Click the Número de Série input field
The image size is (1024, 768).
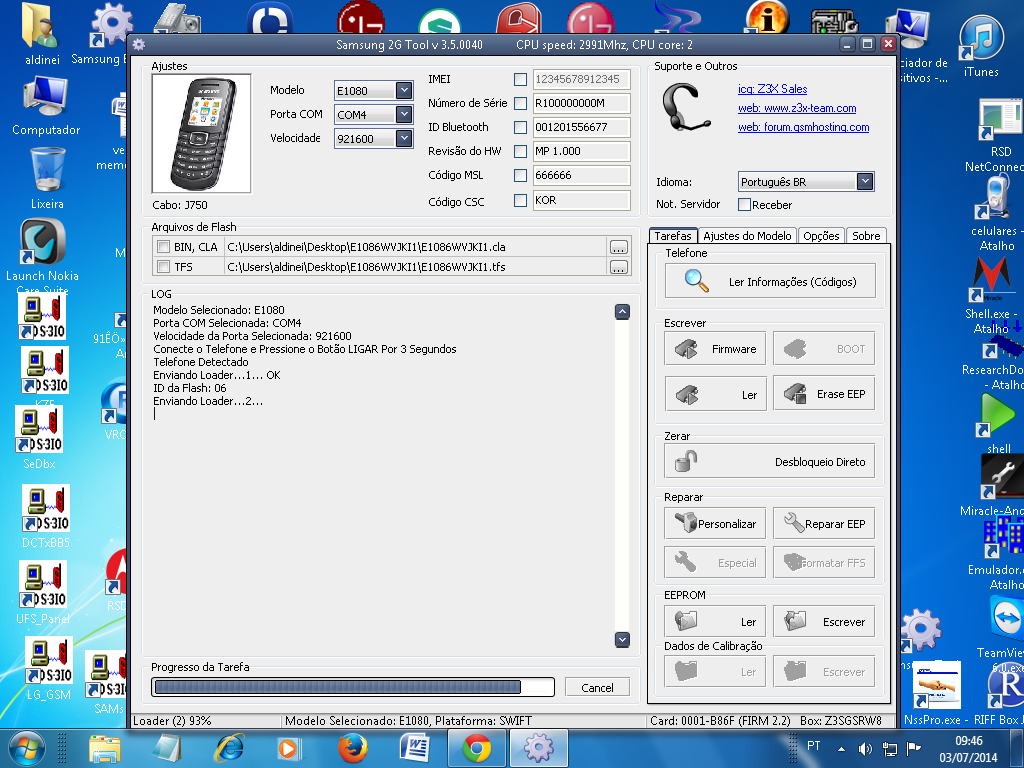[x=581, y=103]
